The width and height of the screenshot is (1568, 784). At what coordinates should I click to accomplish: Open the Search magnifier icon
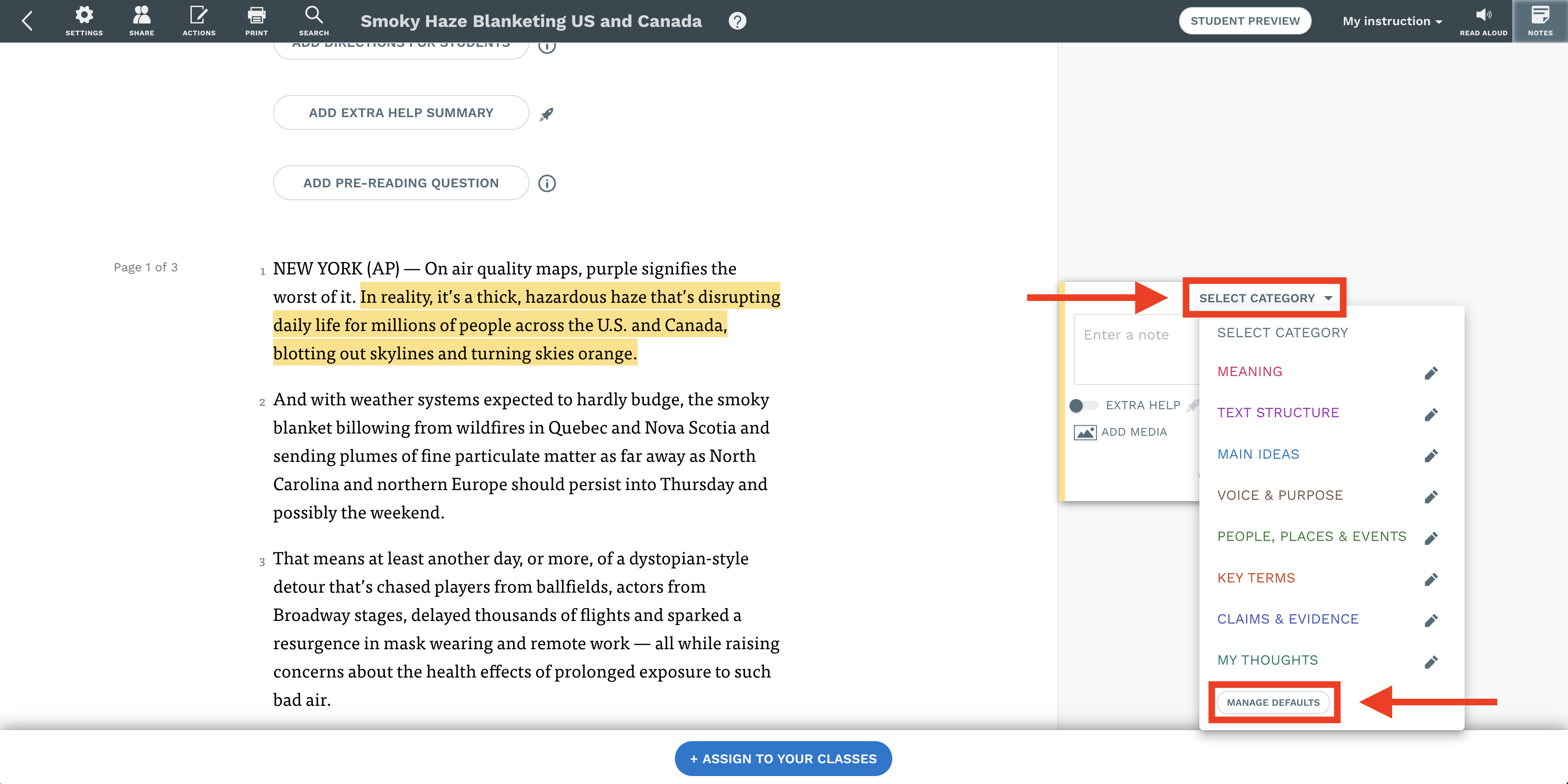313,21
